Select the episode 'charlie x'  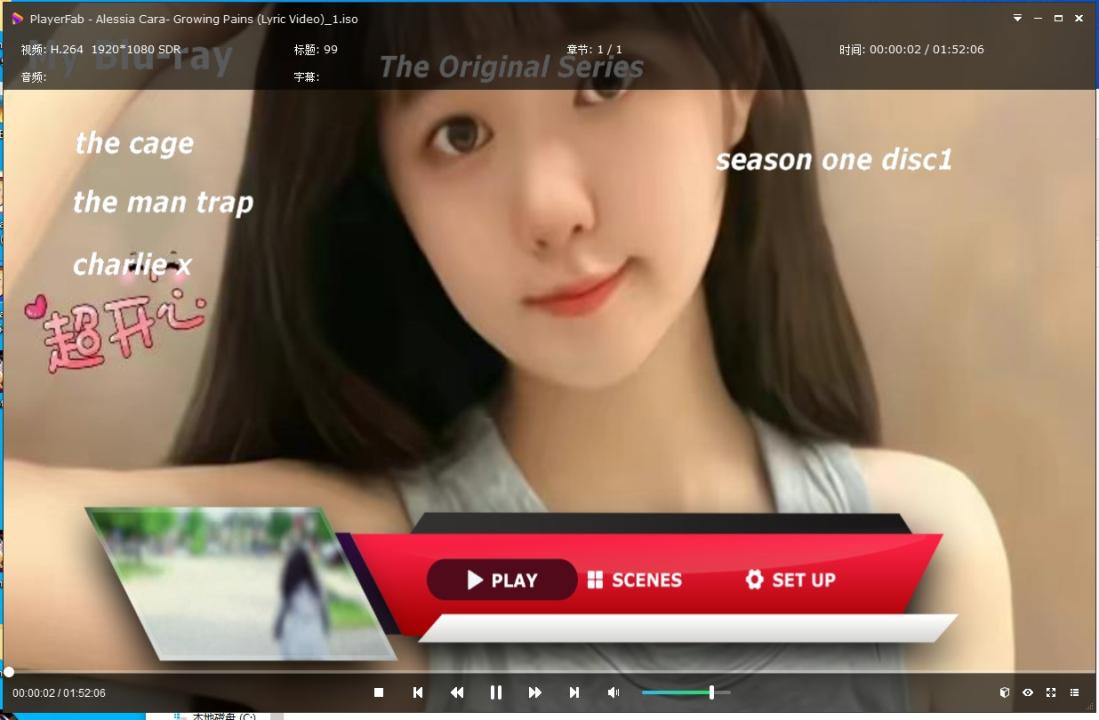132,265
